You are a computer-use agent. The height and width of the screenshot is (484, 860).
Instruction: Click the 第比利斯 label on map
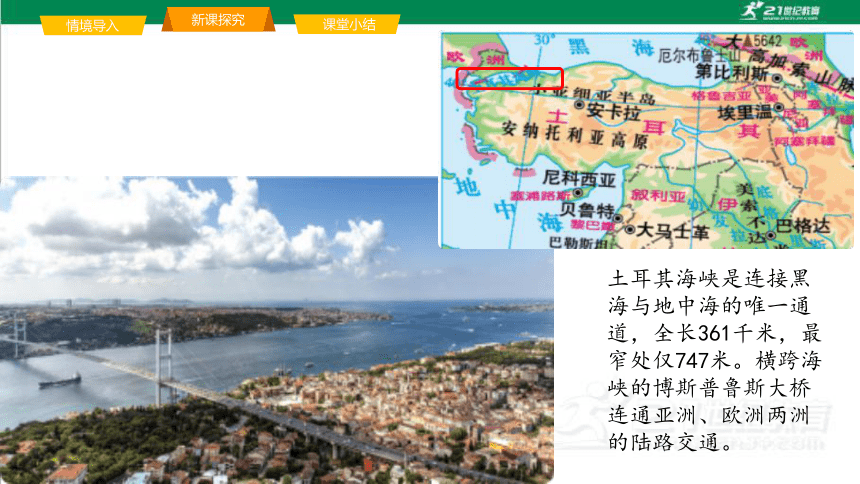(x=732, y=72)
